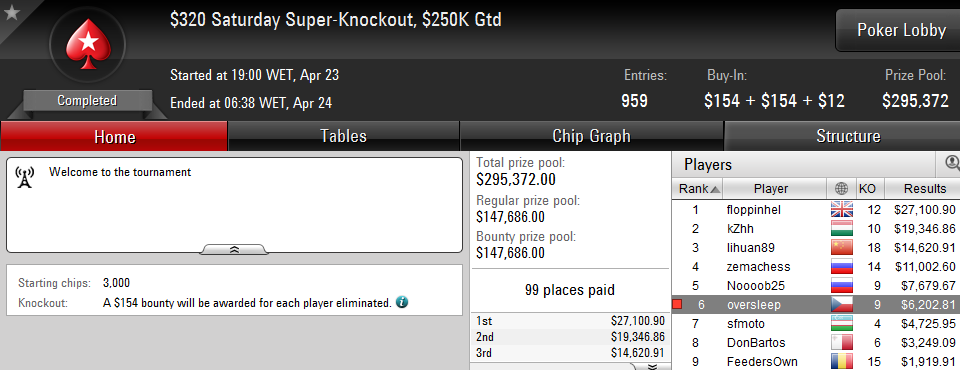Click the Poker Lobby button
This screenshot has width=960, height=370.
tap(900, 30)
